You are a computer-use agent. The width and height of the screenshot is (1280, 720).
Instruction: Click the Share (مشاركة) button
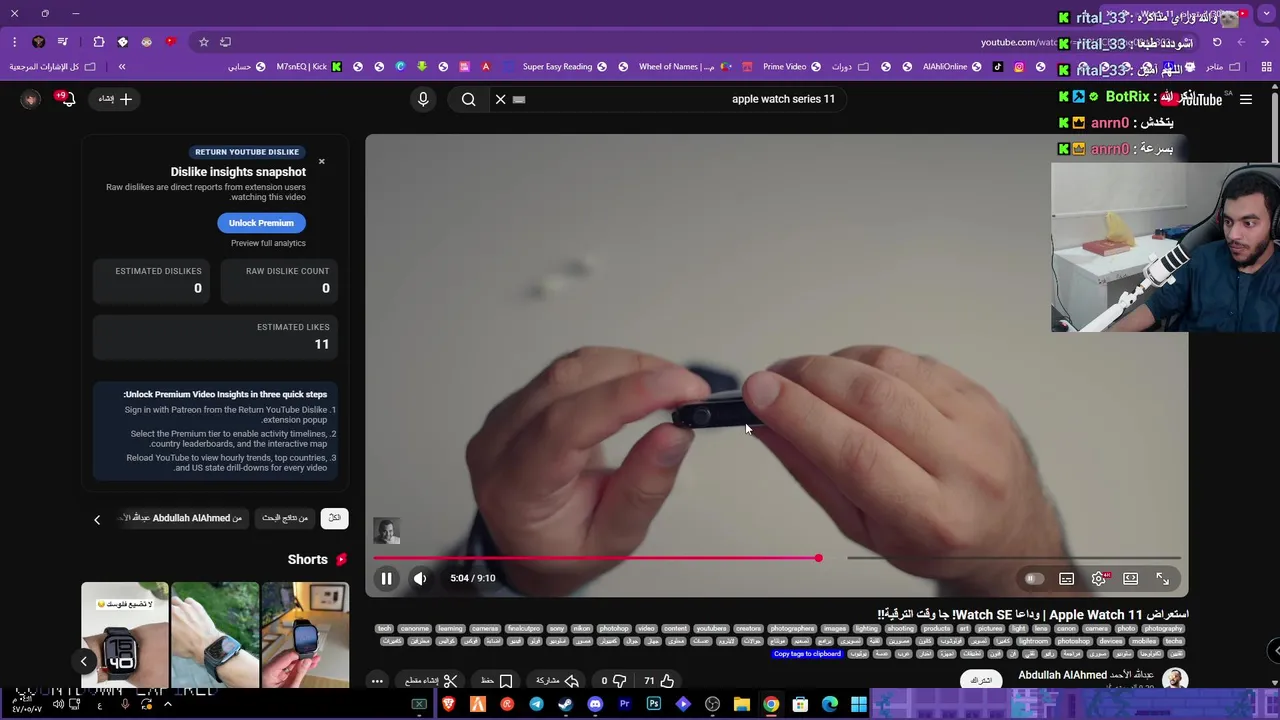coord(557,681)
